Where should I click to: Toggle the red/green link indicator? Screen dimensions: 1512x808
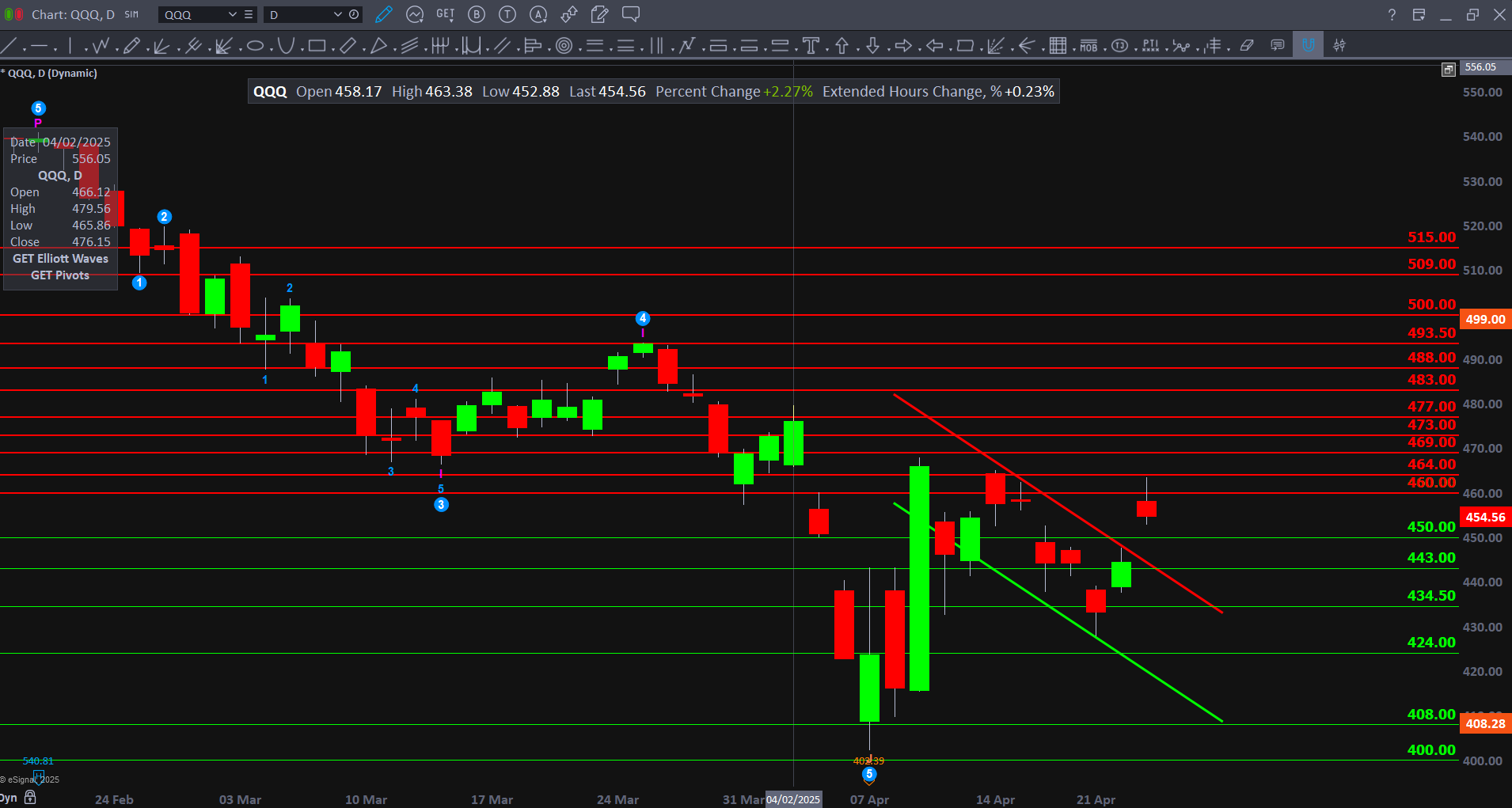pyautogui.click(x=13, y=14)
